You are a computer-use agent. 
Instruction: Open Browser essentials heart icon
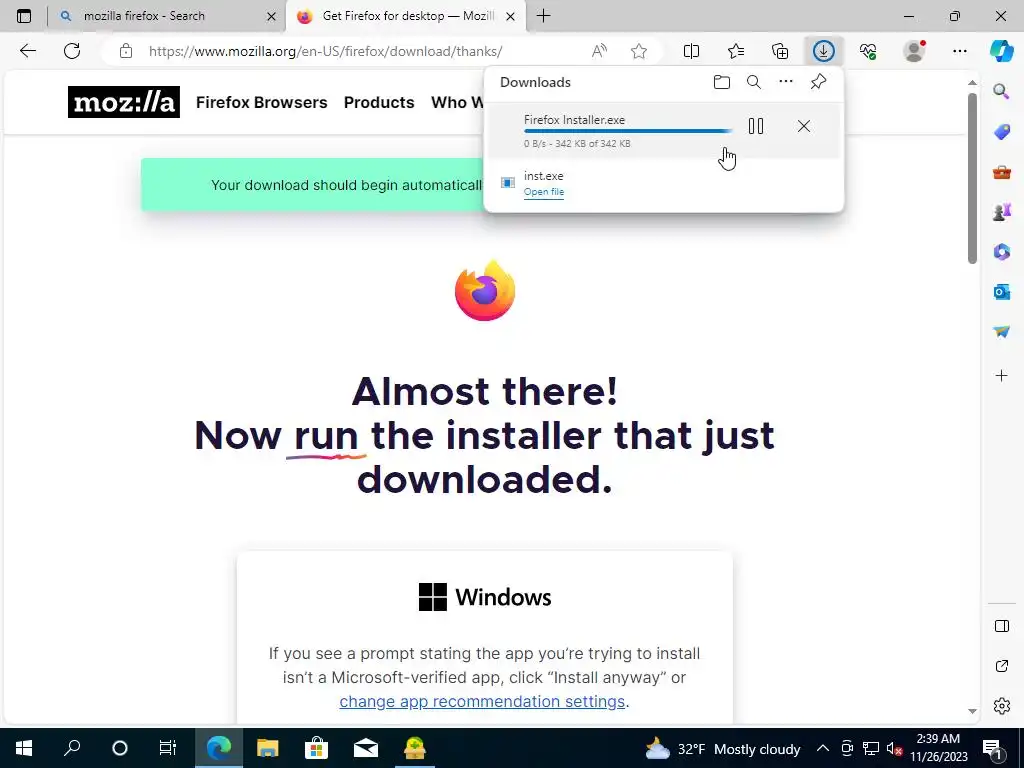tap(867, 51)
